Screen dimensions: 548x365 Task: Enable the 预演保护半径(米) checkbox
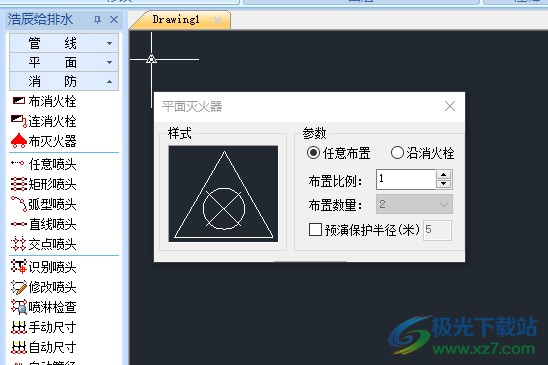click(x=315, y=230)
